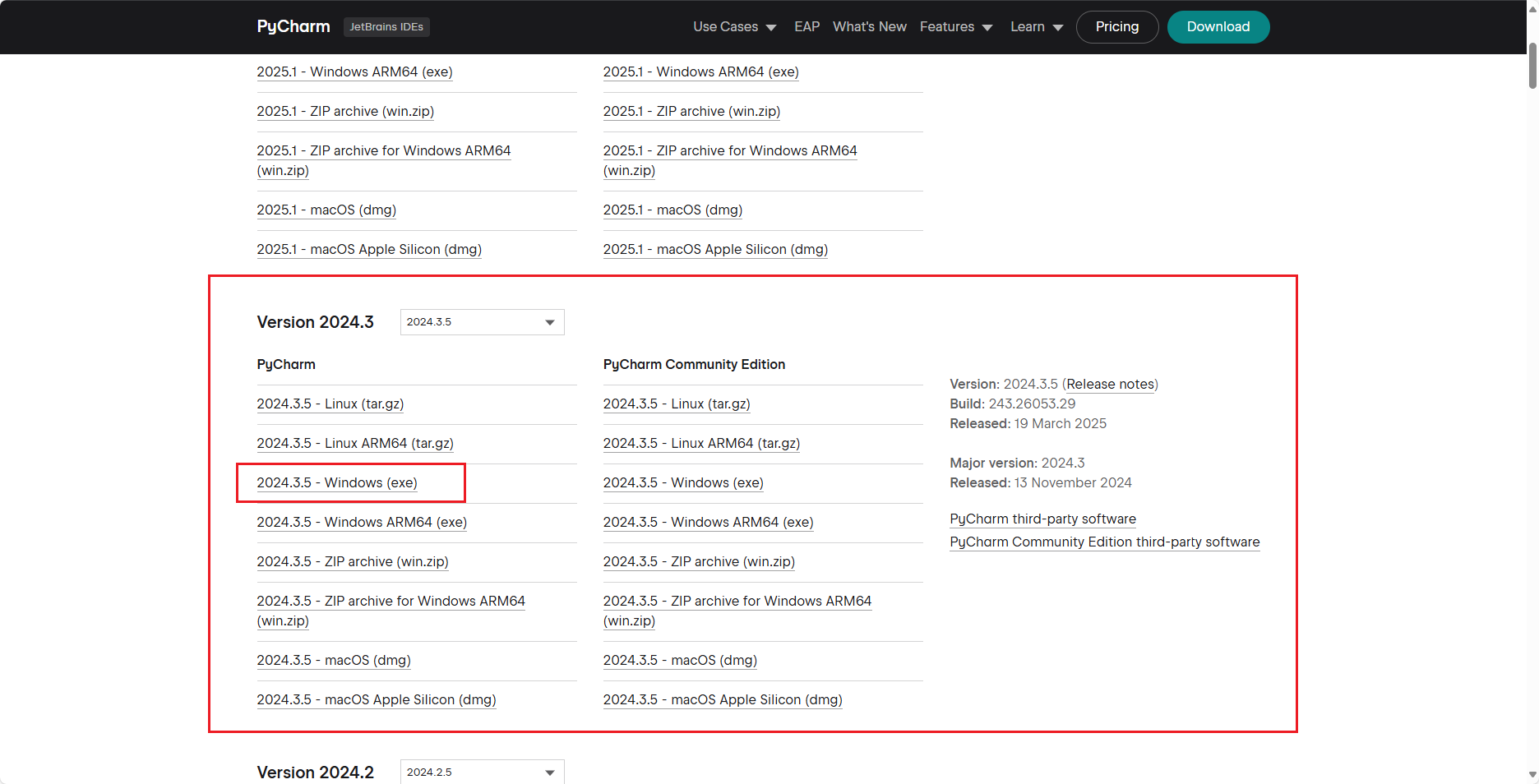1539x784 pixels.
Task: Download PyCharm 2024.3.5 ZIP archive for Windows ARM64
Action: pyautogui.click(x=391, y=611)
